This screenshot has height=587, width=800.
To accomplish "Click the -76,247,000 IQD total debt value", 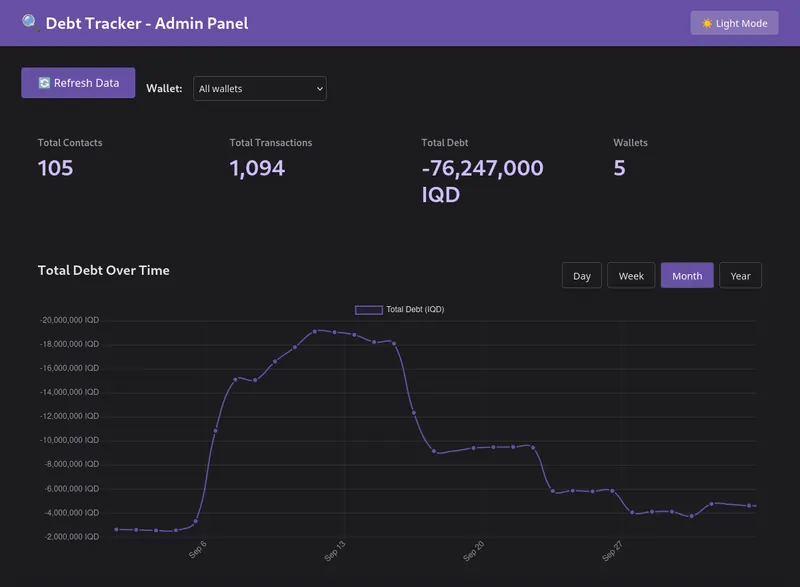I will tap(483, 181).
